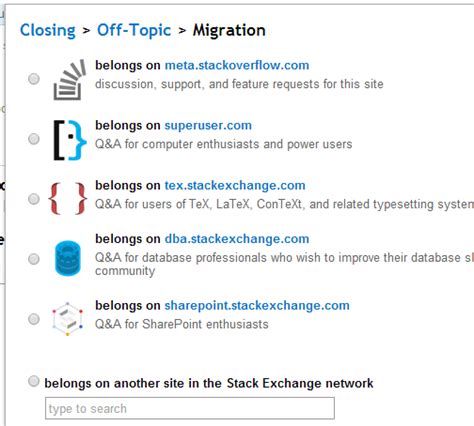Click the SharePoint hexagon logo icon
Screen dimensions: 474x426
click(68, 319)
